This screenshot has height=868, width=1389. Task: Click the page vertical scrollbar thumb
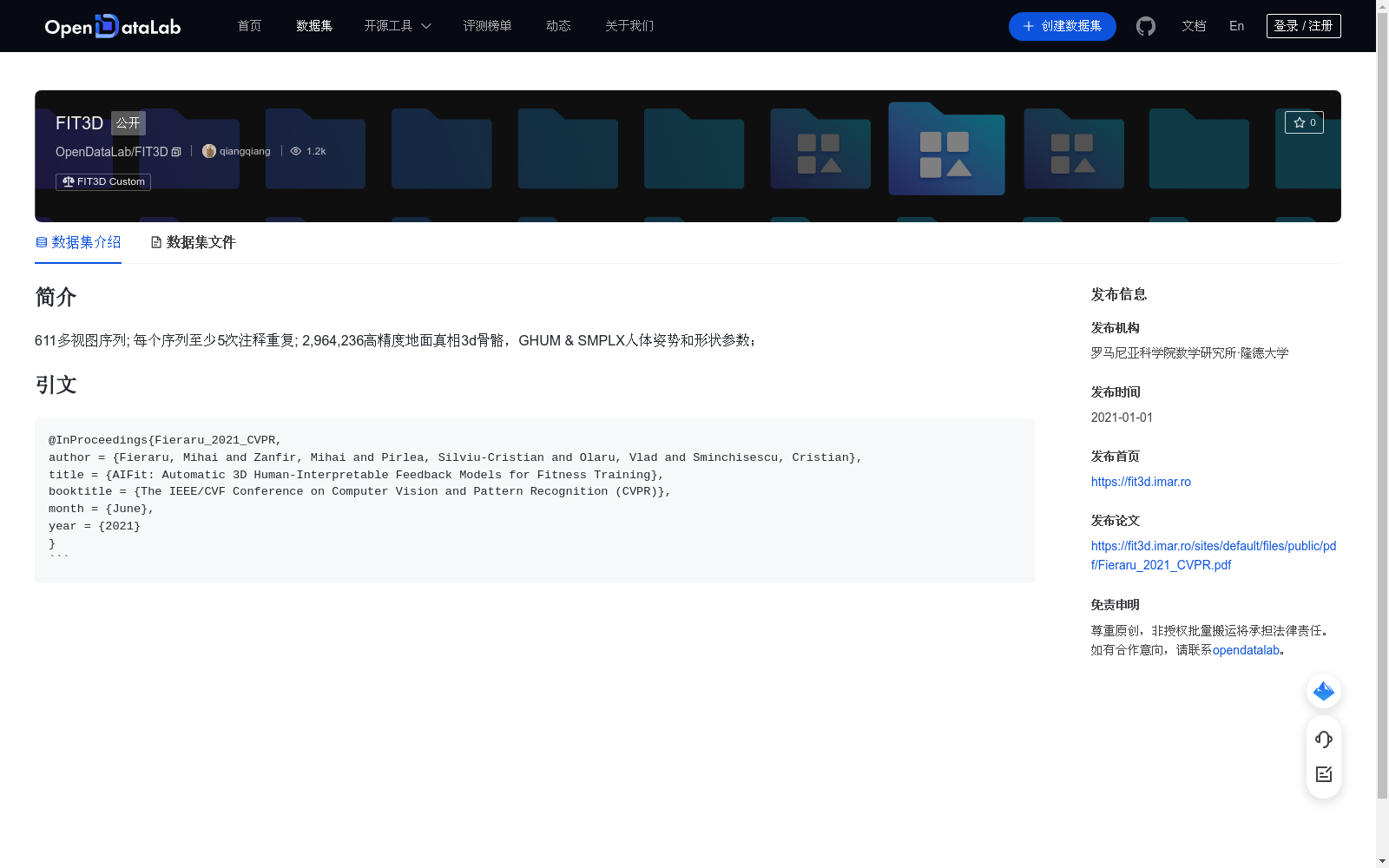1382,407
